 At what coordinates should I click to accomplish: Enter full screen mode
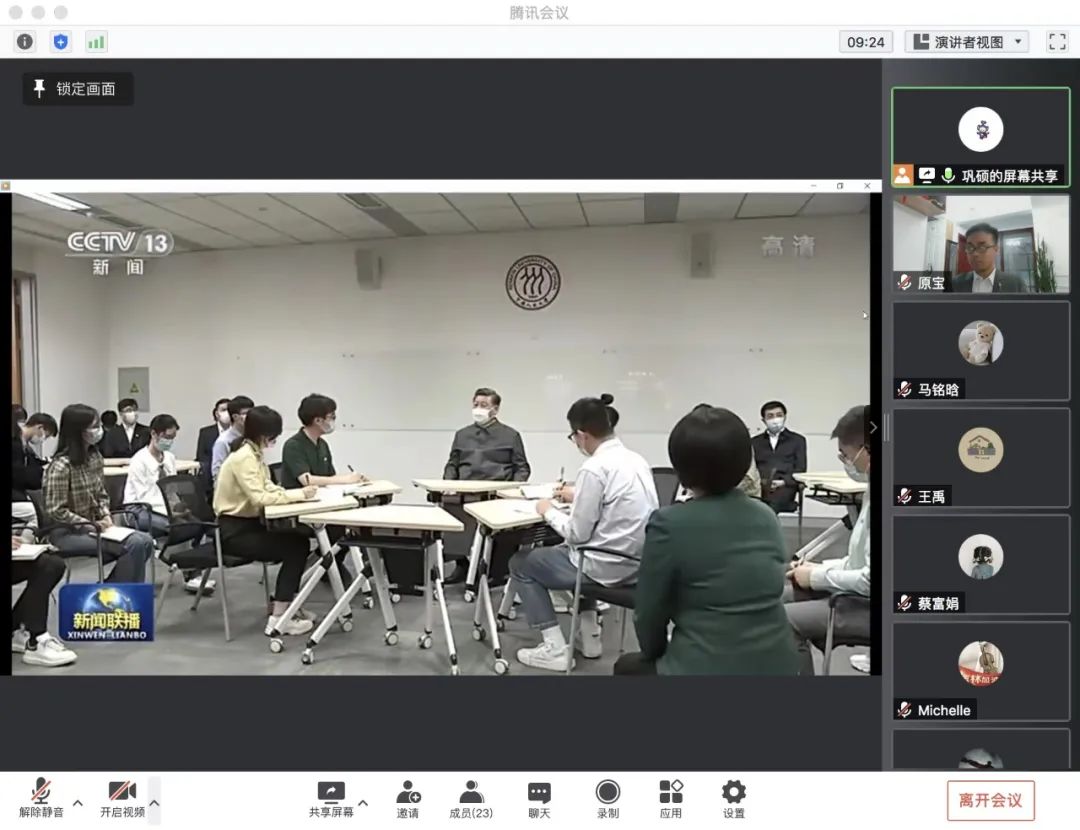[1057, 42]
